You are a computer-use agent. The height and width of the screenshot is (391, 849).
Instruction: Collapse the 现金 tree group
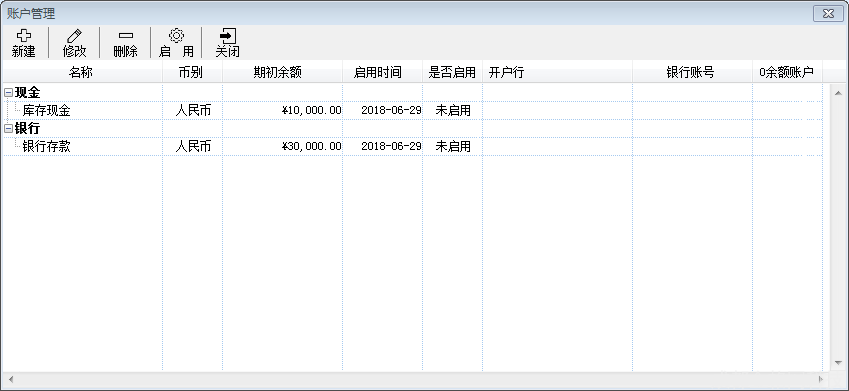(8, 93)
